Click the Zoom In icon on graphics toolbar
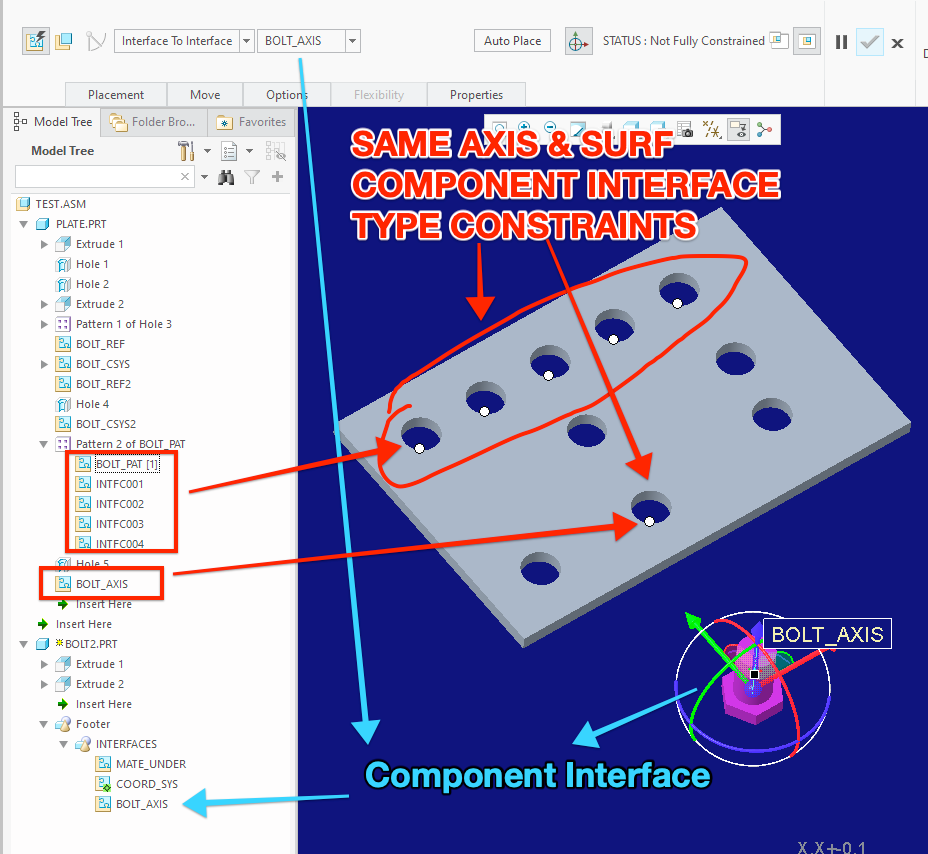928x854 pixels. click(524, 128)
